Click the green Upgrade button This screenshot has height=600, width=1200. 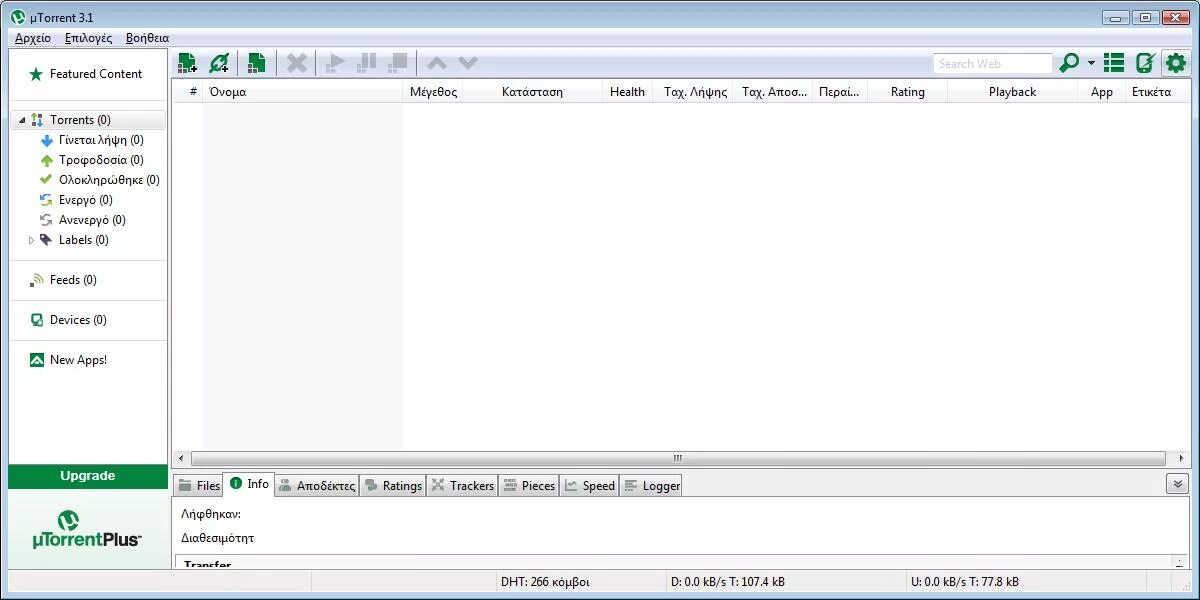(x=88, y=476)
